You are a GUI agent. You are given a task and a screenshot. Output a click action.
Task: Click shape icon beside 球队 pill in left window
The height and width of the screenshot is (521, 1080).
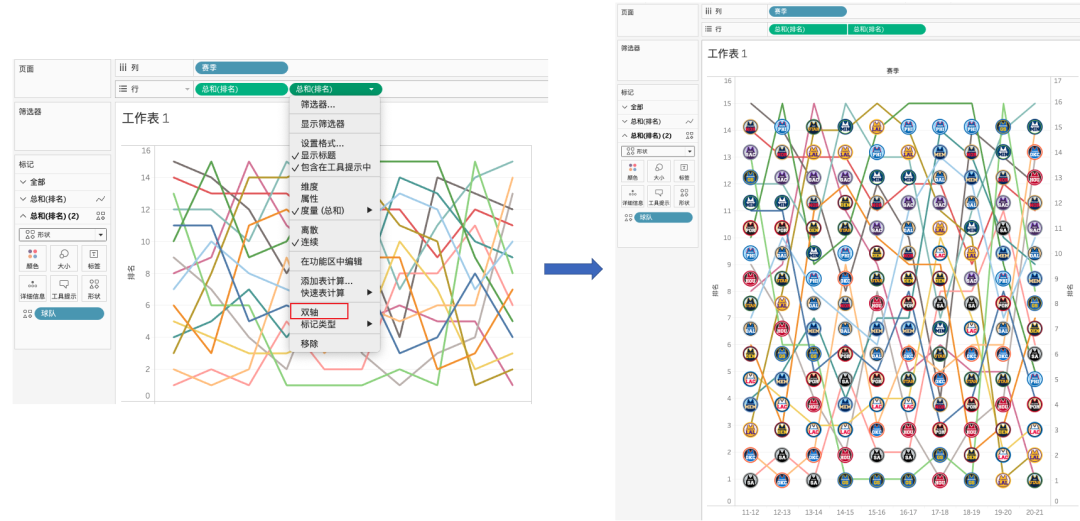[28, 314]
